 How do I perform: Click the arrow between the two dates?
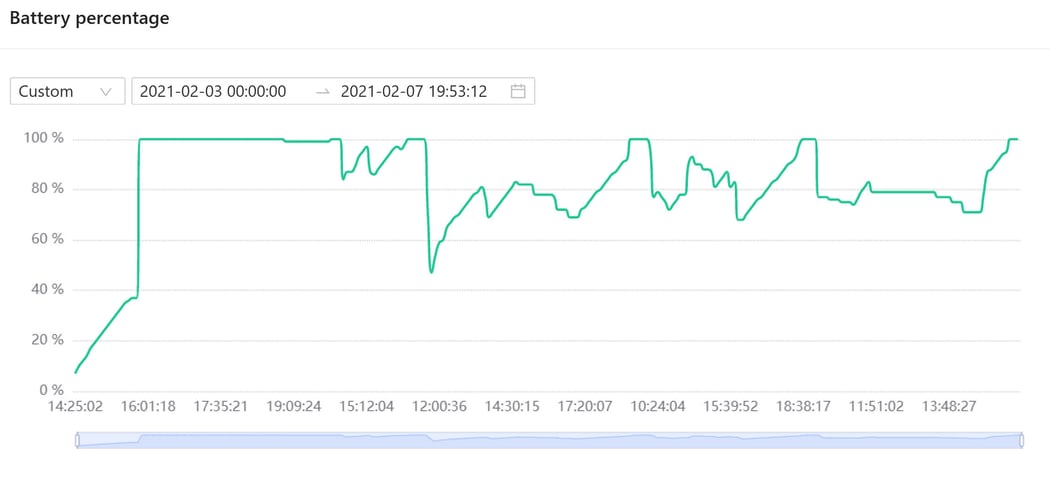click(322, 91)
